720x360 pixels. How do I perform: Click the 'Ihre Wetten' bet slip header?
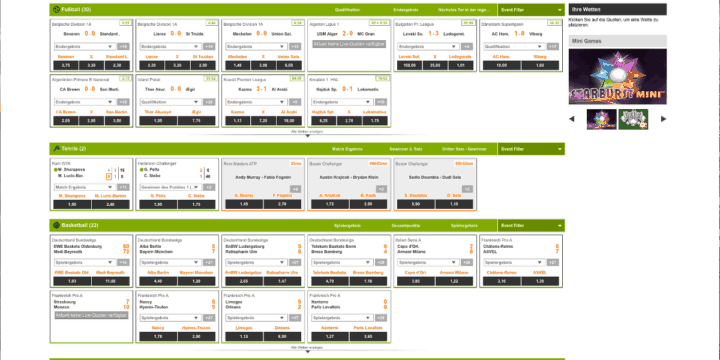coord(618,10)
